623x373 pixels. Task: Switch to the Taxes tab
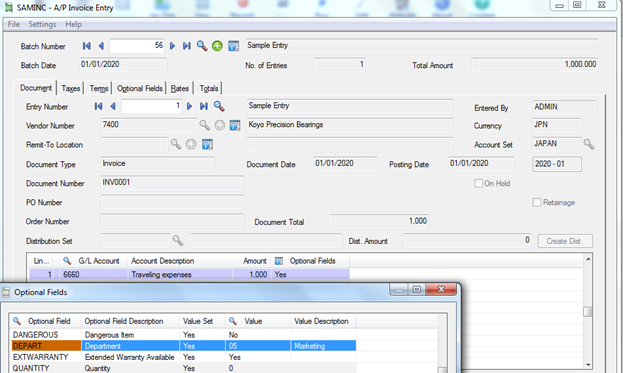[71, 88]
